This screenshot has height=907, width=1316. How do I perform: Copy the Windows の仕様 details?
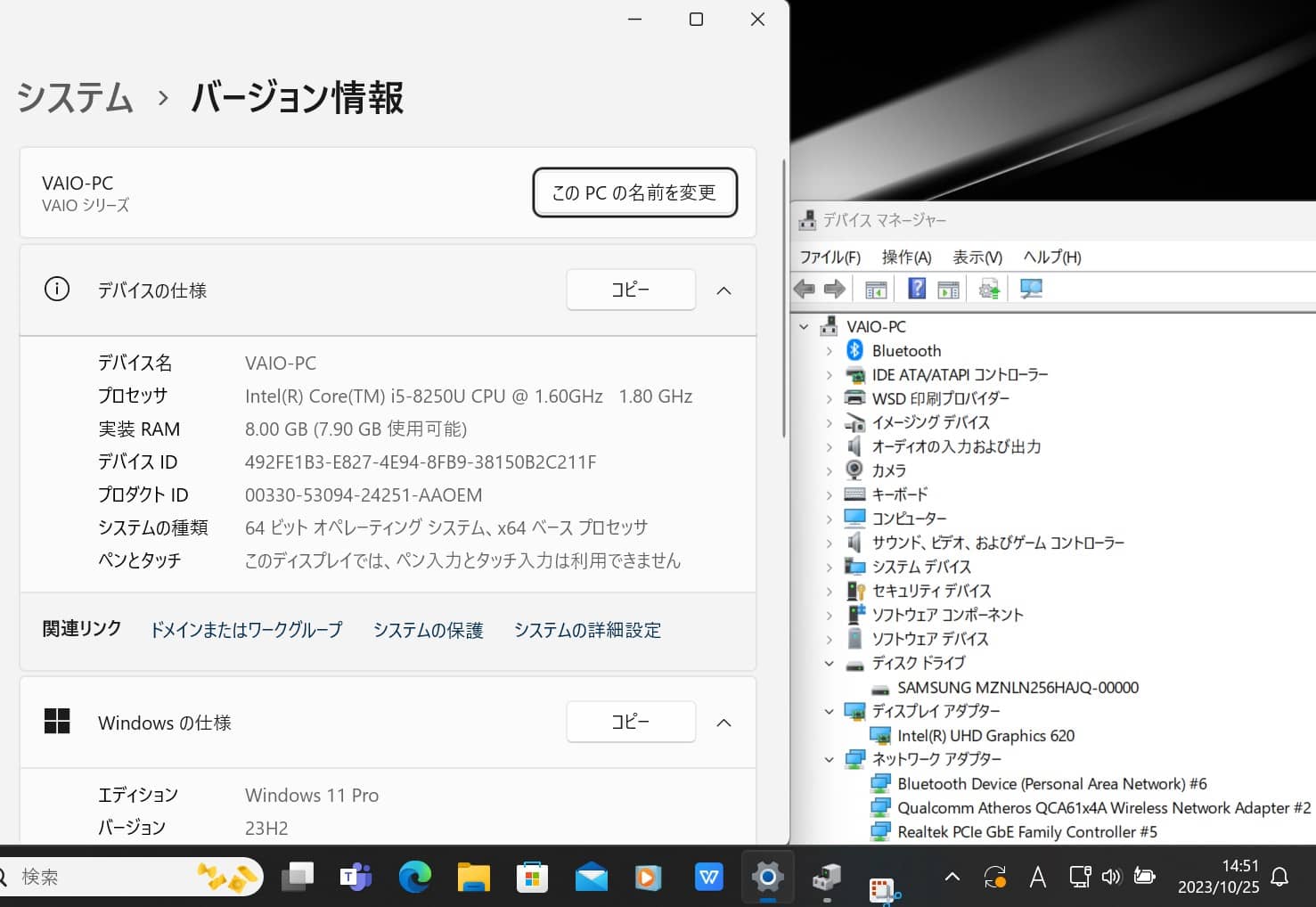click(x=631, y=722)
